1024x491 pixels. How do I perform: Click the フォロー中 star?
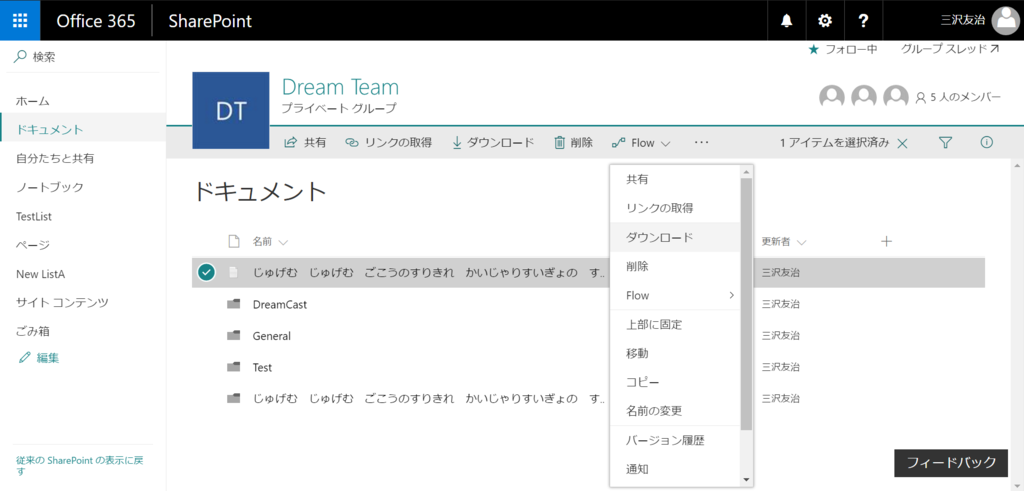[813, 49]
